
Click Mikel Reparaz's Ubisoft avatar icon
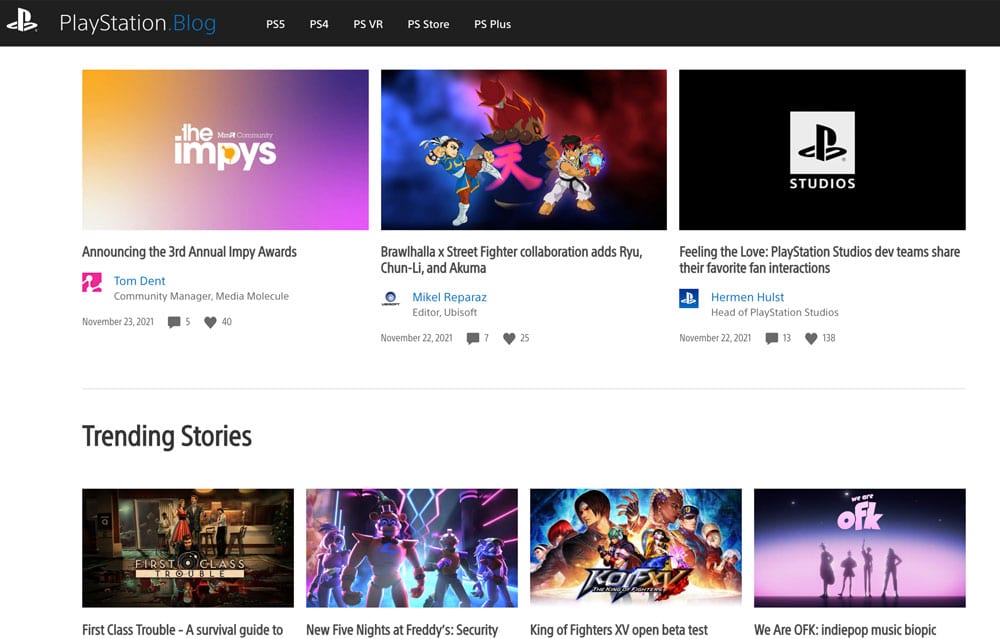click(x=390, y=298)
